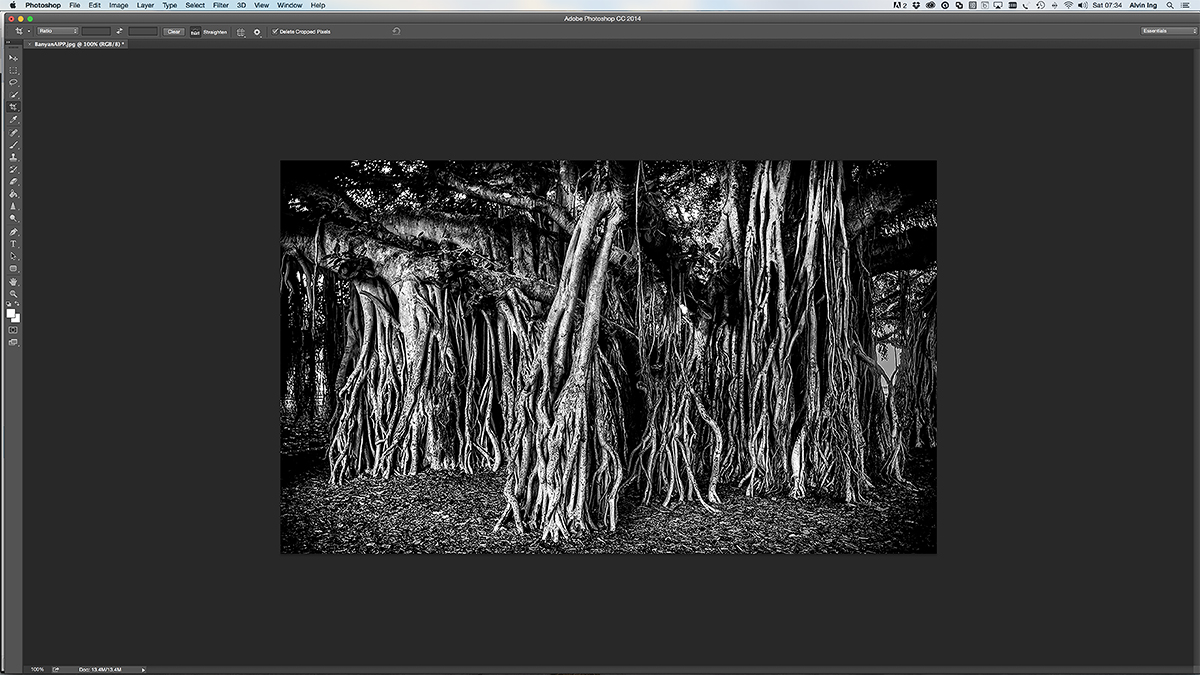Screen dimensions: 1200x675
Task: Open the Photoshop application menu
Action: click(43, 5)
